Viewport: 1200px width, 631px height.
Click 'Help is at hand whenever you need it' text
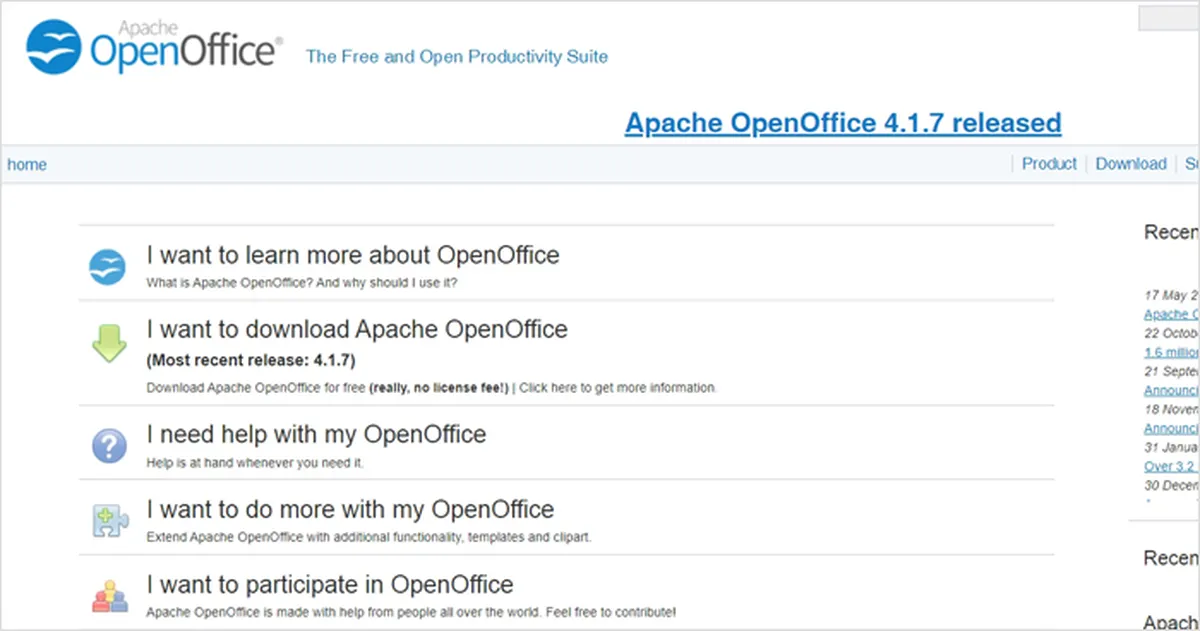click(x=255, y=463)
